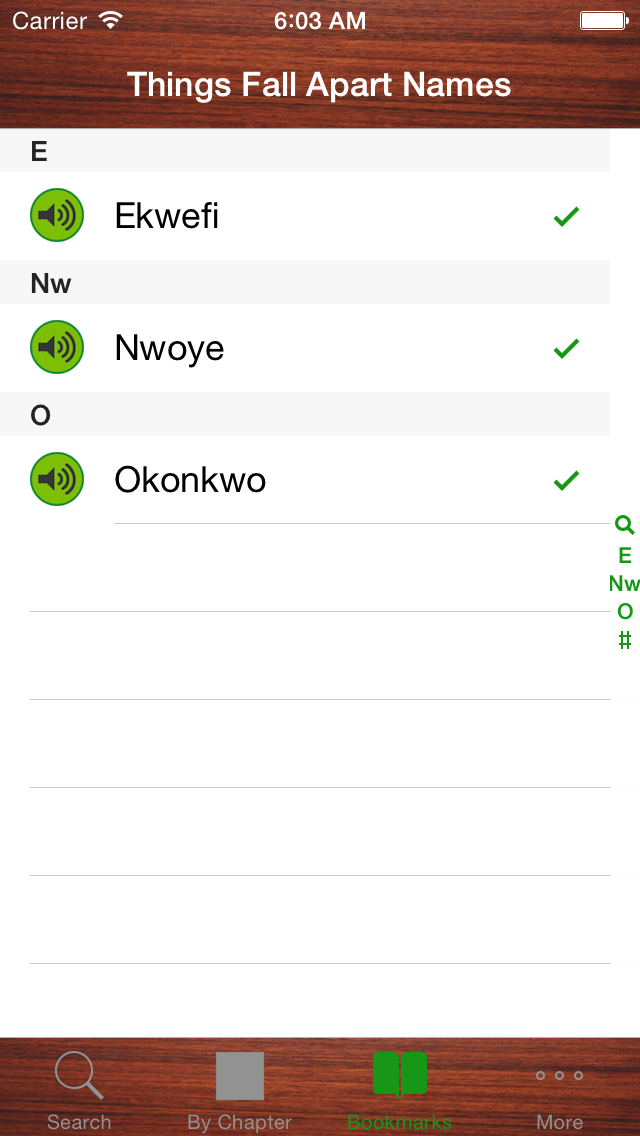Tap the Things Fall Apart Names title
This screenshot has height=1136, width=640.
click(x=319, y=85)
